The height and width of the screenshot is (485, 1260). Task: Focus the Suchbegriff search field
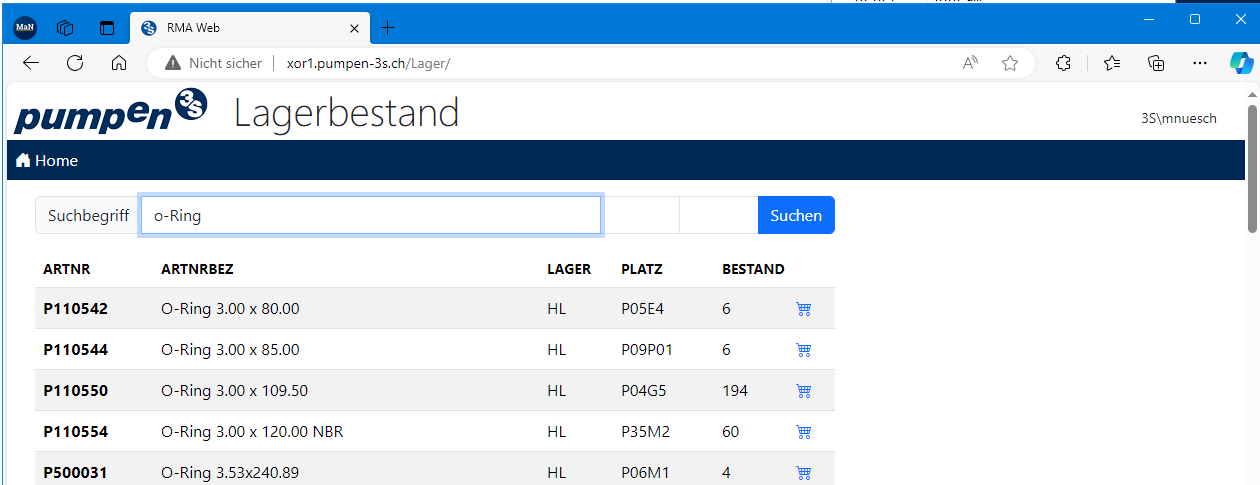pos(371,215)
